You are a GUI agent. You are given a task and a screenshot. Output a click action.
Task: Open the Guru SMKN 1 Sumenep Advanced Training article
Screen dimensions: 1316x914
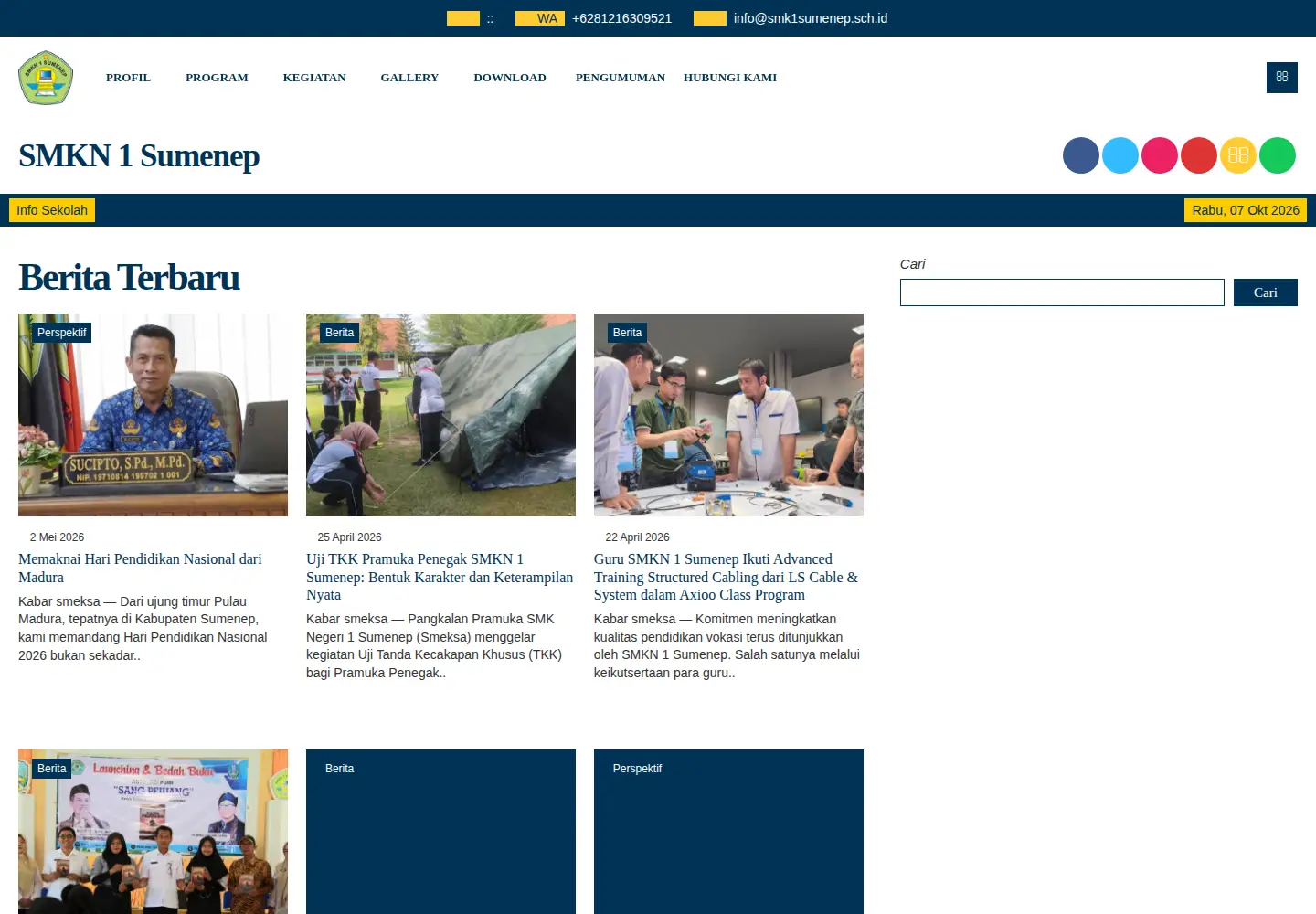[x=726, y=577]
